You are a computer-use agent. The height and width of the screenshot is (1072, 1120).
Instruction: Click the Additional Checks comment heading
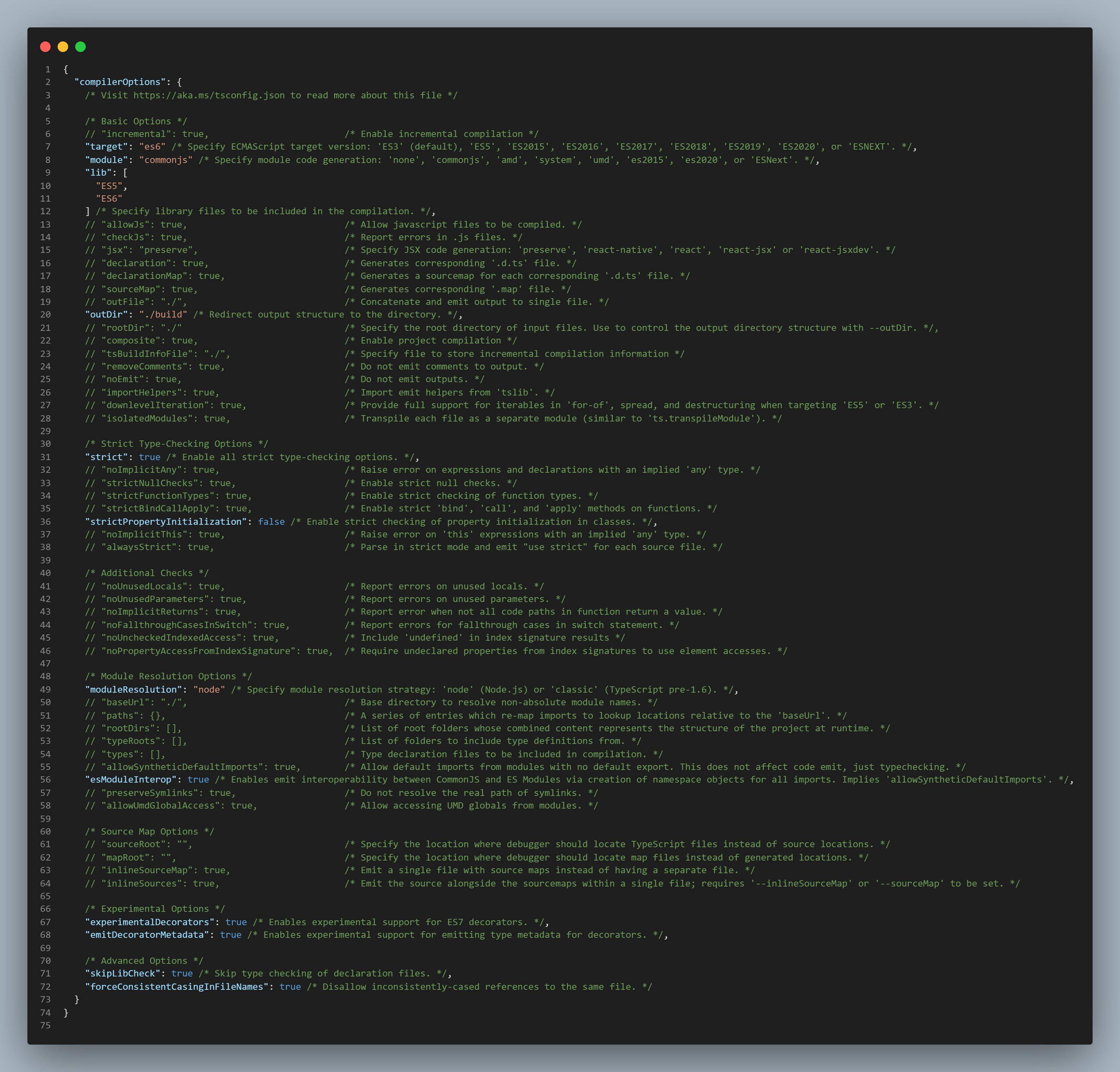pos(147,573)
